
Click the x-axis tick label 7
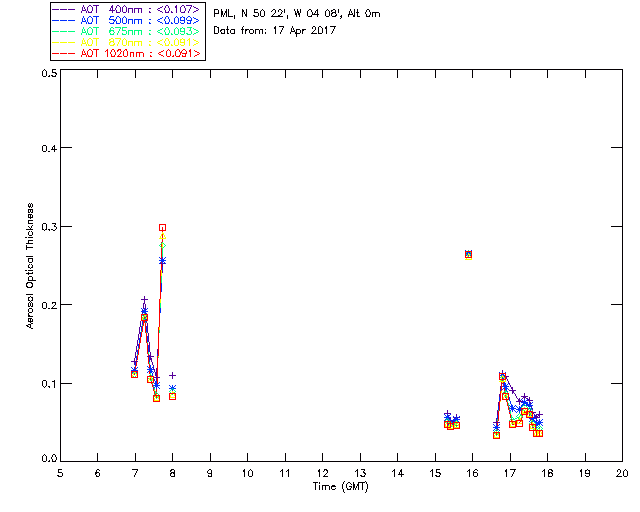[135, 473]
